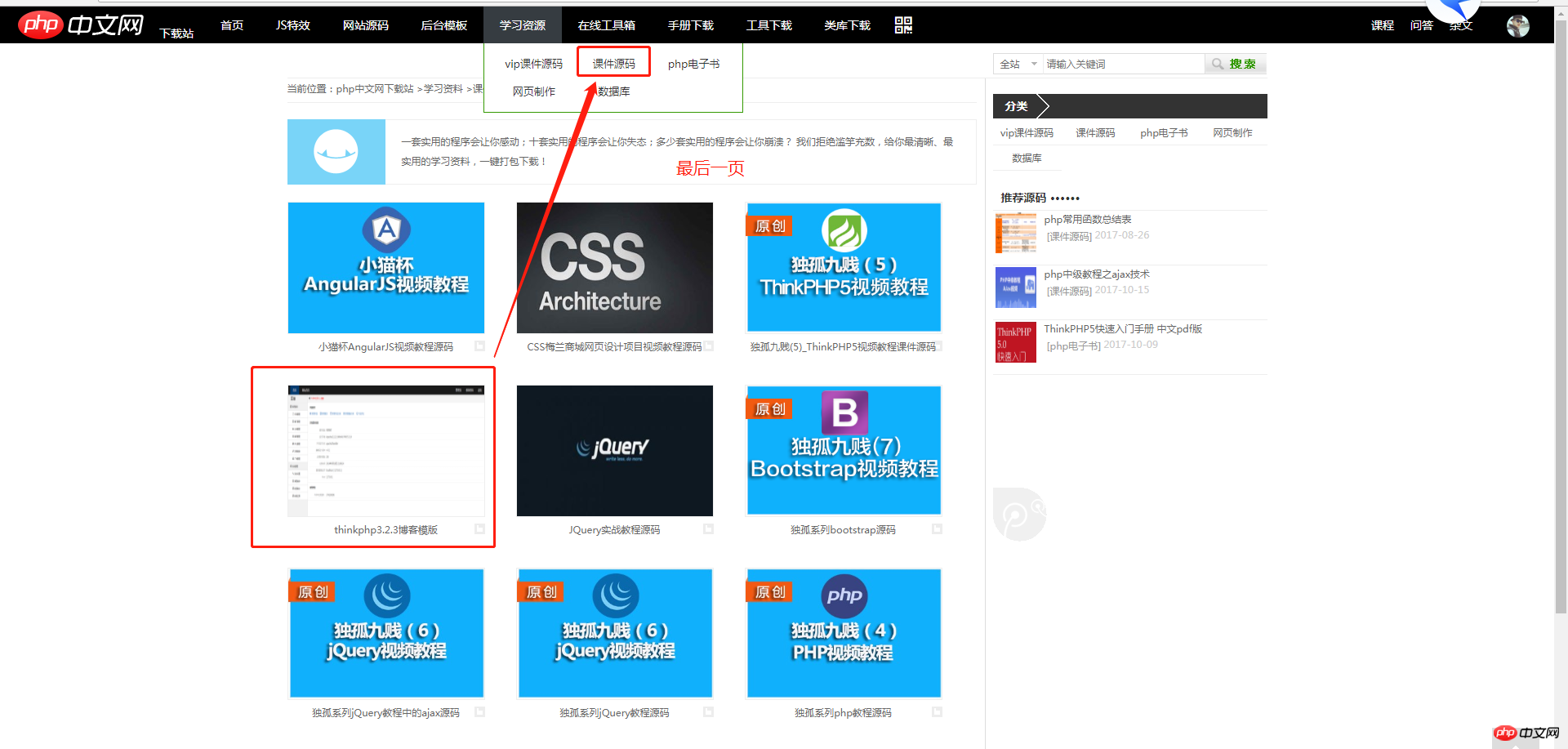The height and width of the screenshot is (749, 1568).
Task: Open vip课件源码 in the 分类 sidebar
Action: click(1027, 133)
